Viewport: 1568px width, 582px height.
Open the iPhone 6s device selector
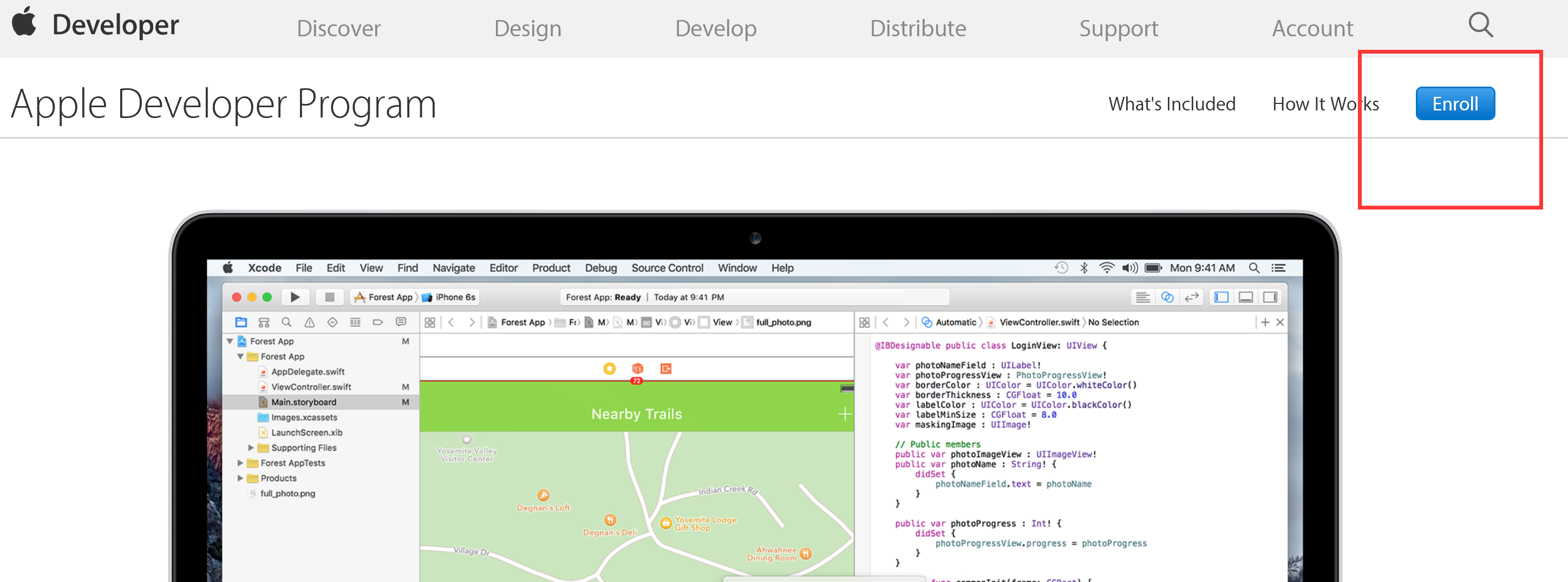[449, 297]
